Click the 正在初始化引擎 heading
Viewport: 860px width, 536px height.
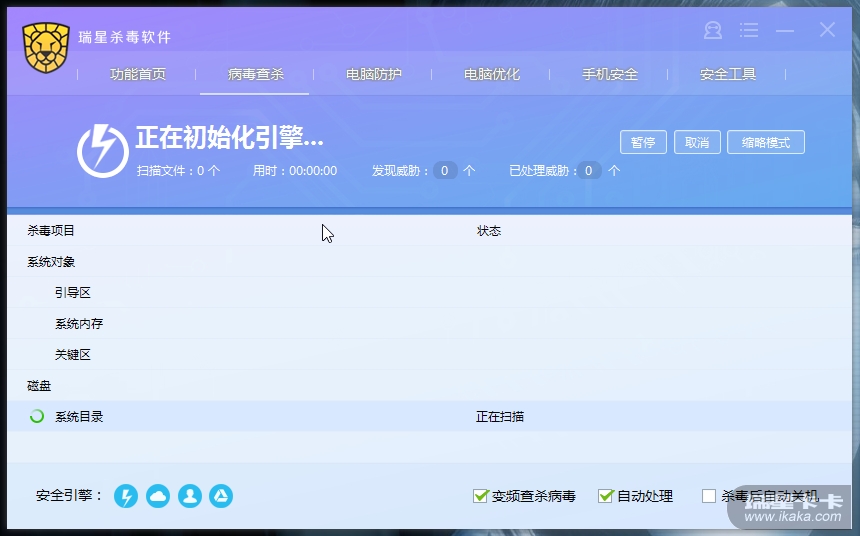[x=229, y=137]
